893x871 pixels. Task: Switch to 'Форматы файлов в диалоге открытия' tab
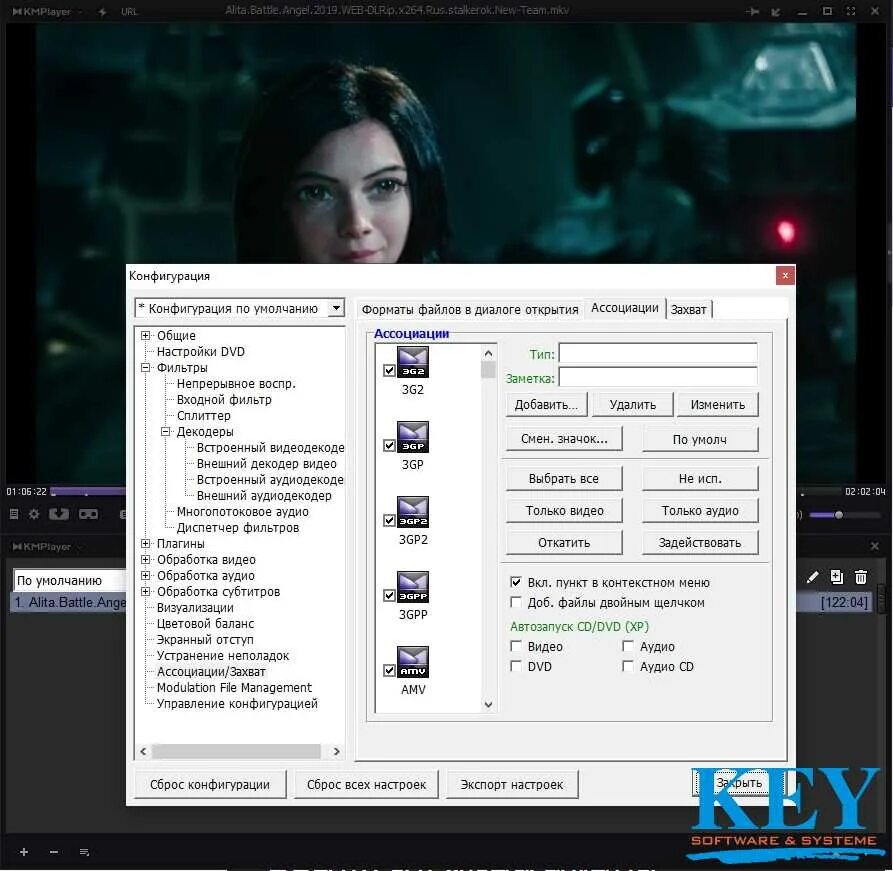click(470, 310)
